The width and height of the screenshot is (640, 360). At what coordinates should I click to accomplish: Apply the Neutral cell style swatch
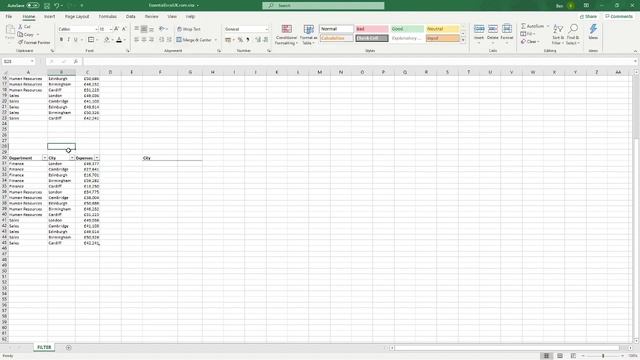[x=442, y=29]
